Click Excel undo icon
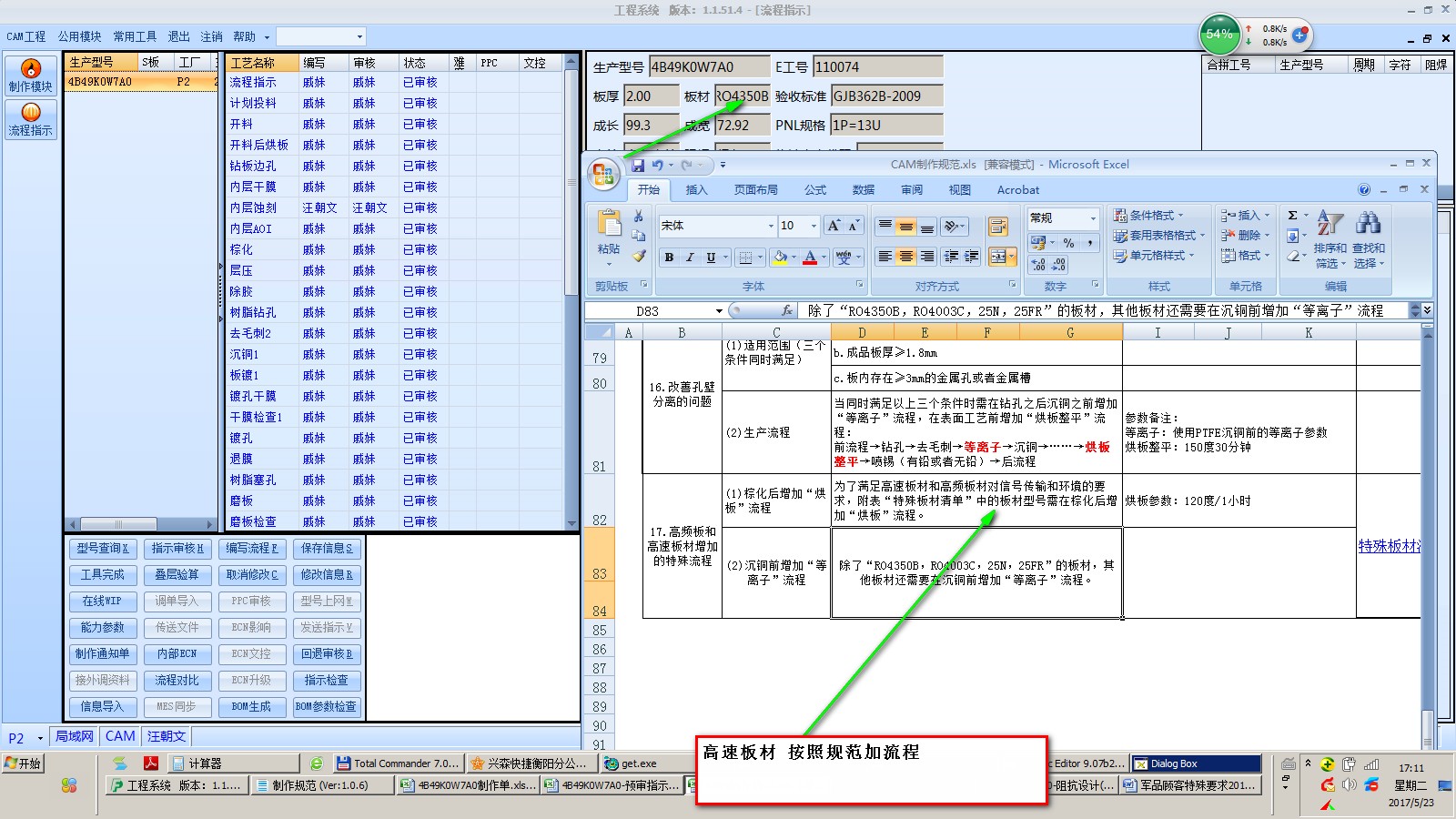Viewport: 1456px width, 819px height. [657, 165]
